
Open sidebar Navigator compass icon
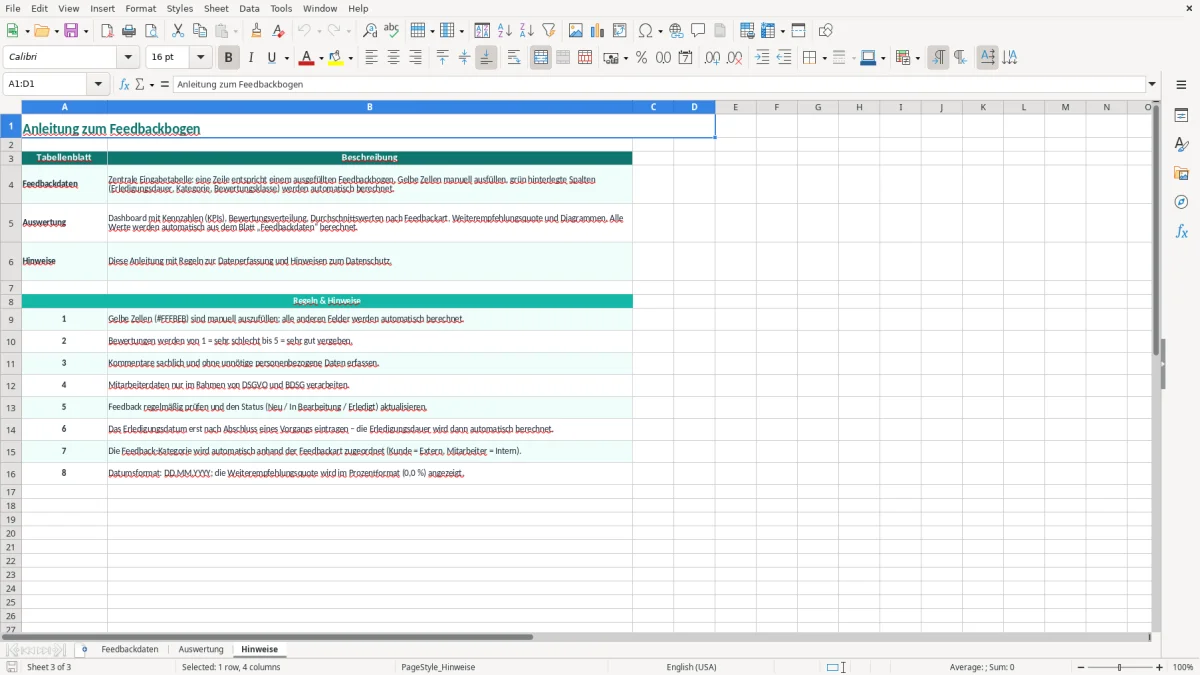pyautogui.click(x=1181, y=202)
